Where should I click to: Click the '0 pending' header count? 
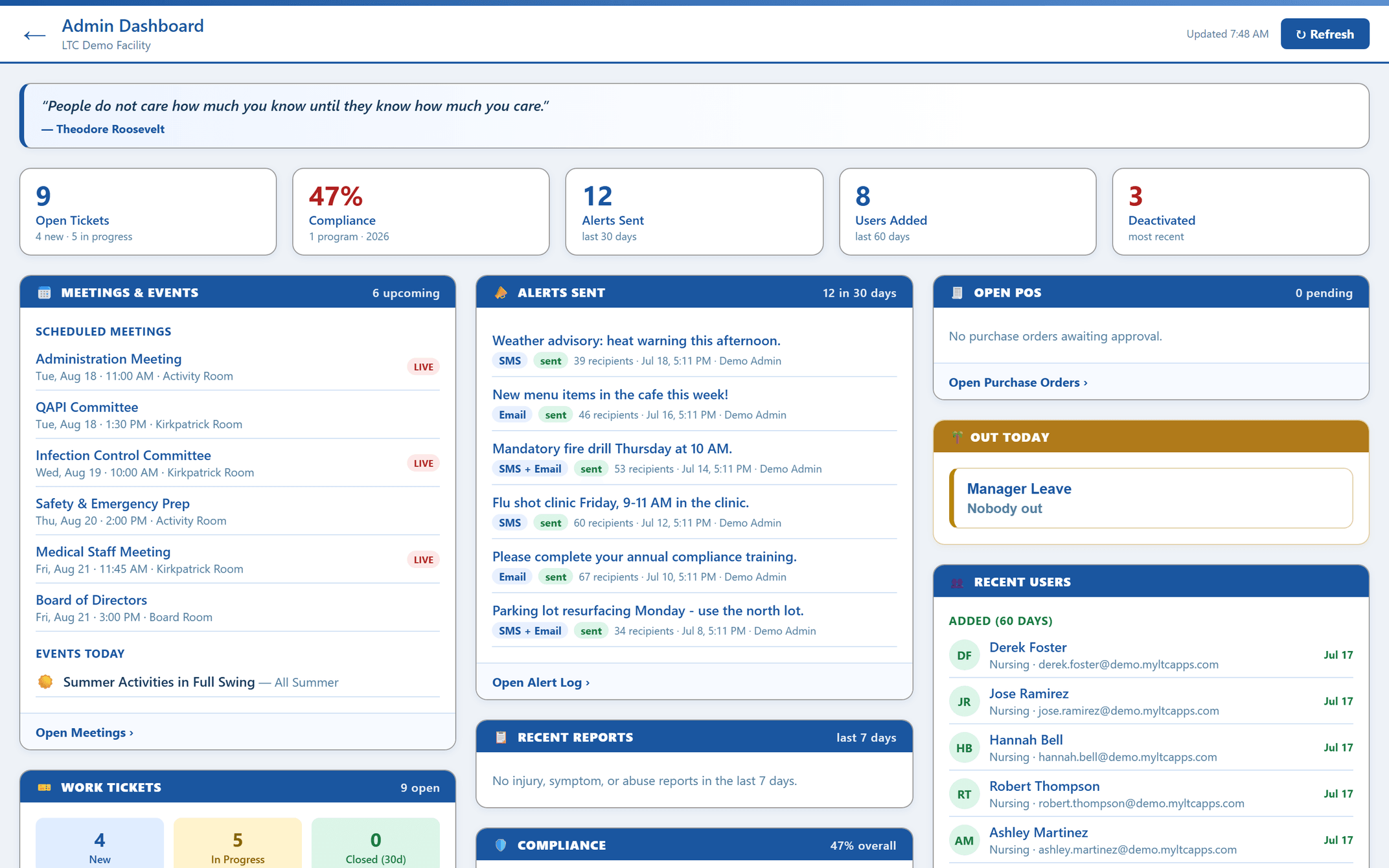1324,293
